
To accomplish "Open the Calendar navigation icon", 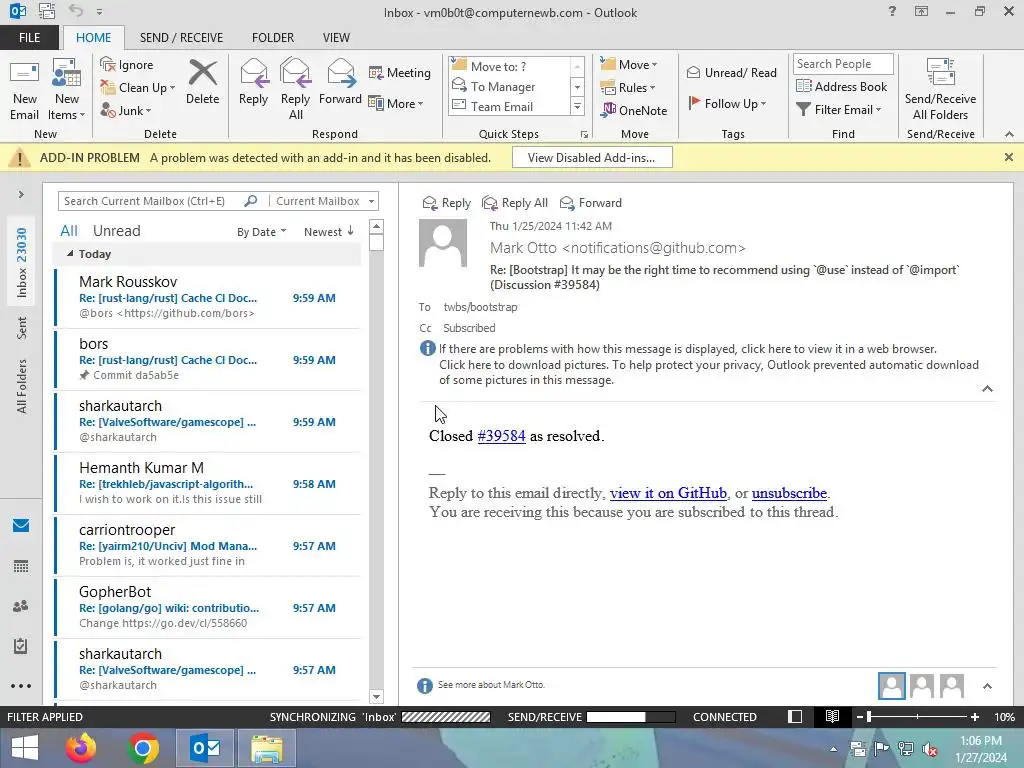I will tap(21, 566).
